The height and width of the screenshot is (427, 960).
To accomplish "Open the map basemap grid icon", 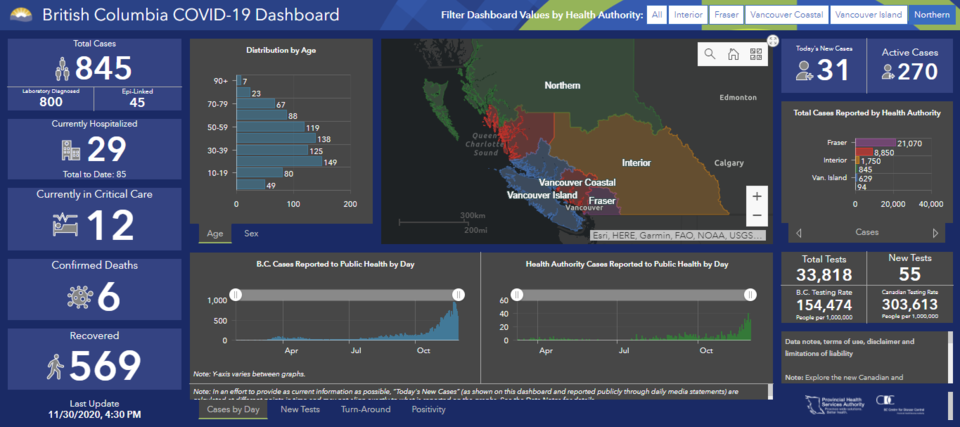I will (x=755, y=54).
